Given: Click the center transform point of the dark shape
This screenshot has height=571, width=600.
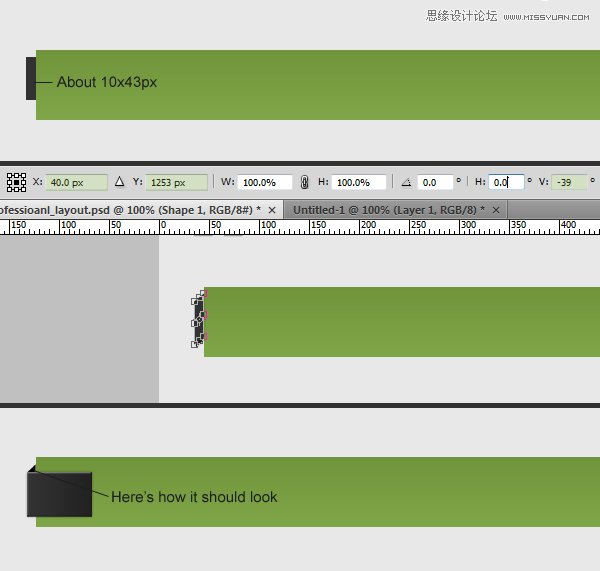Looking at the screenshot, I should coord(199,319).
